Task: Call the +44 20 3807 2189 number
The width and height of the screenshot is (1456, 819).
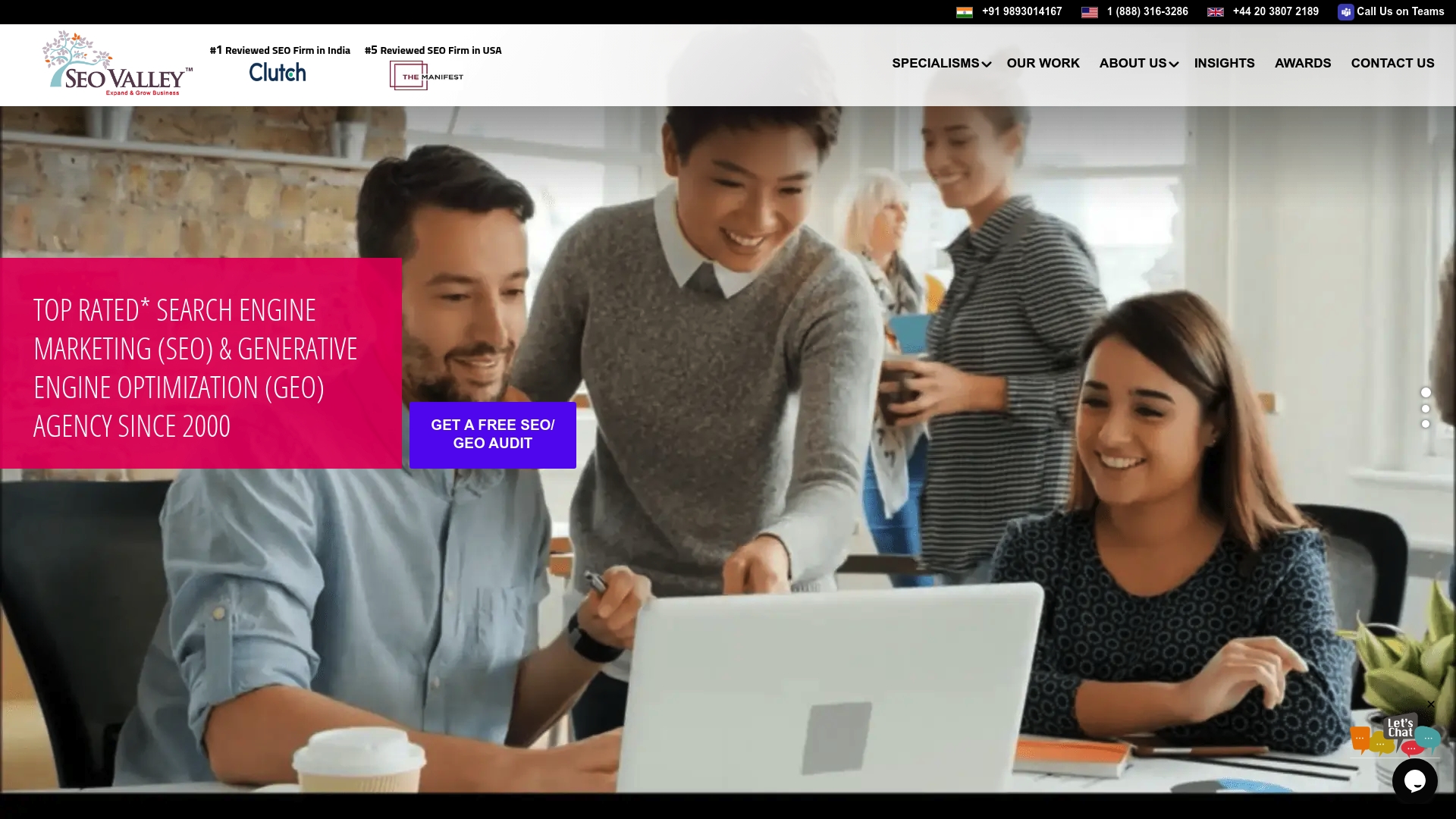Action: (x=1276, y=11)
